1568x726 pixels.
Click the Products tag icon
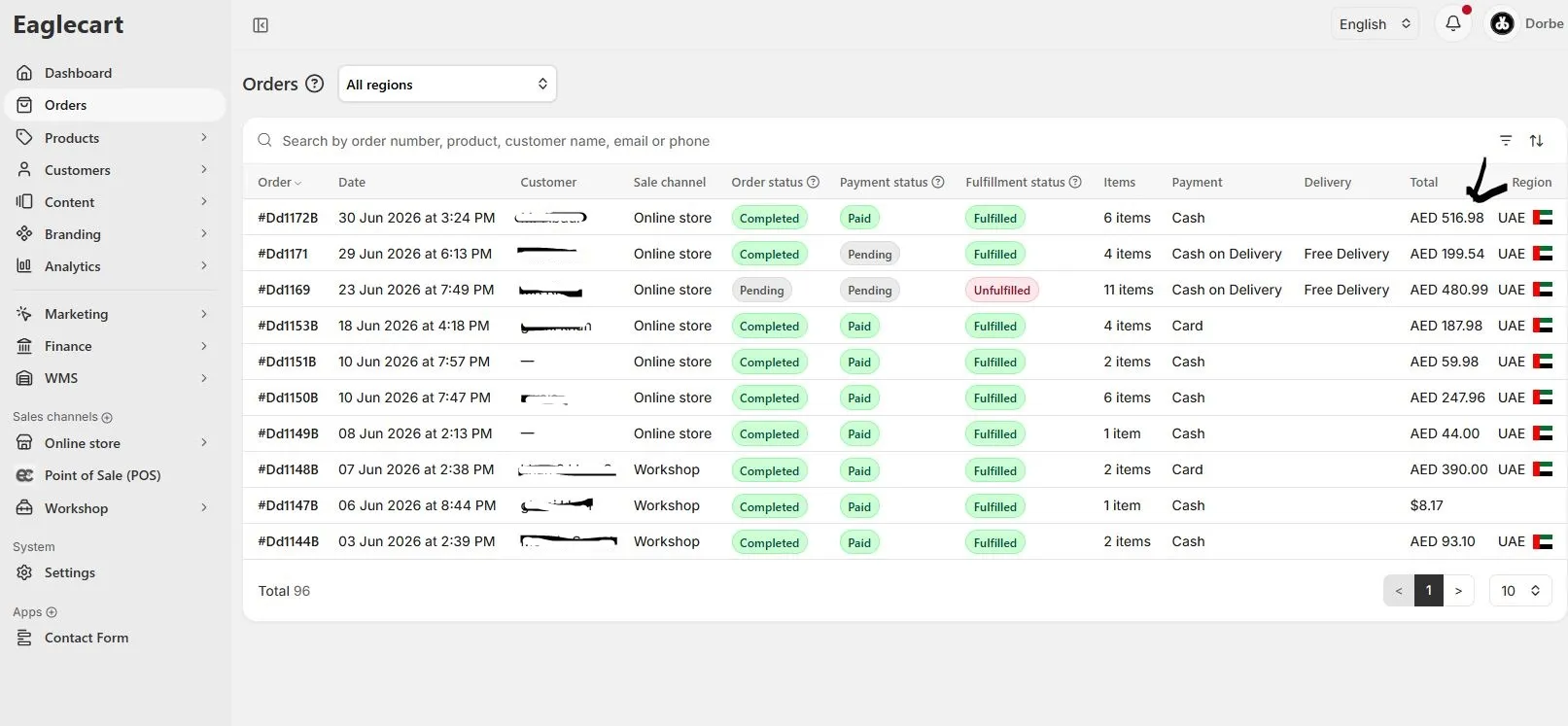point(24,138)
